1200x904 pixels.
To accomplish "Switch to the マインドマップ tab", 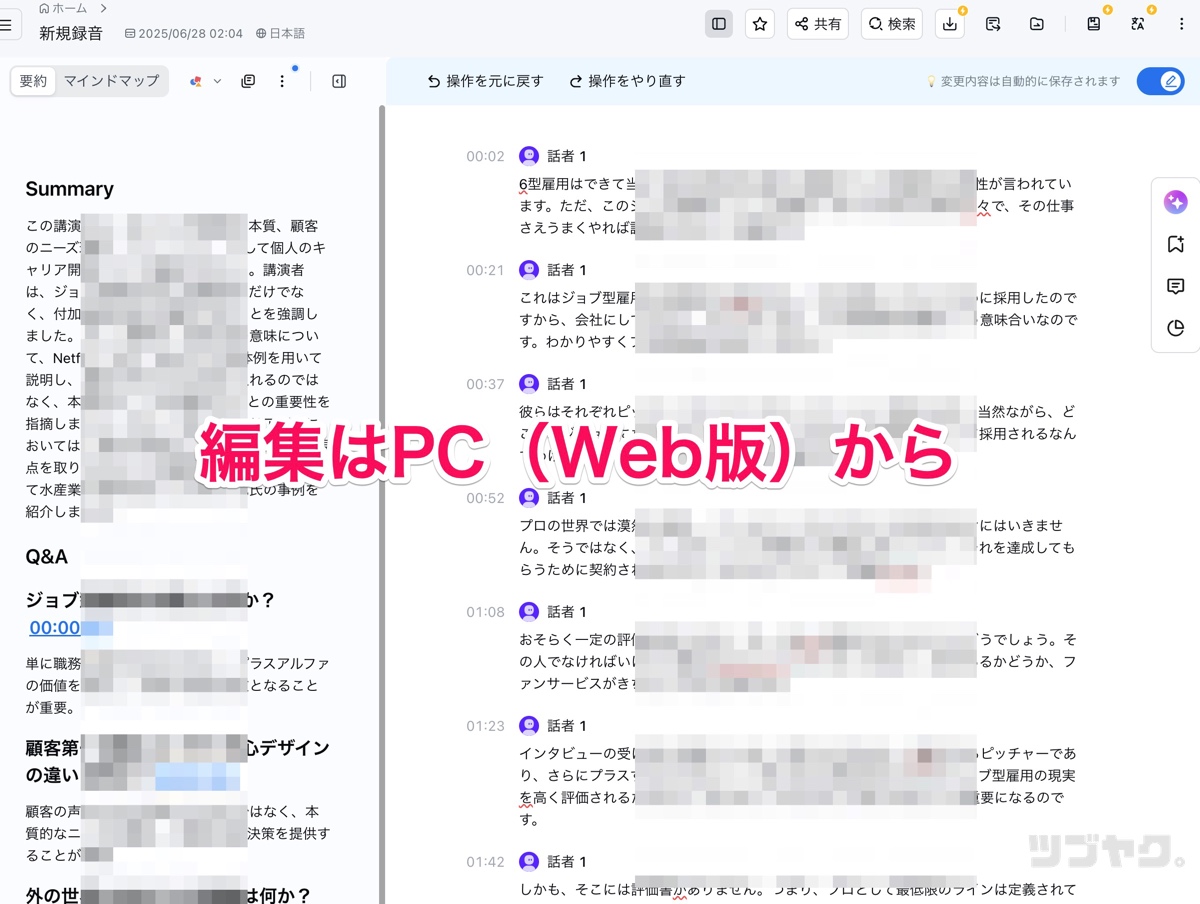I will (112, 81).
